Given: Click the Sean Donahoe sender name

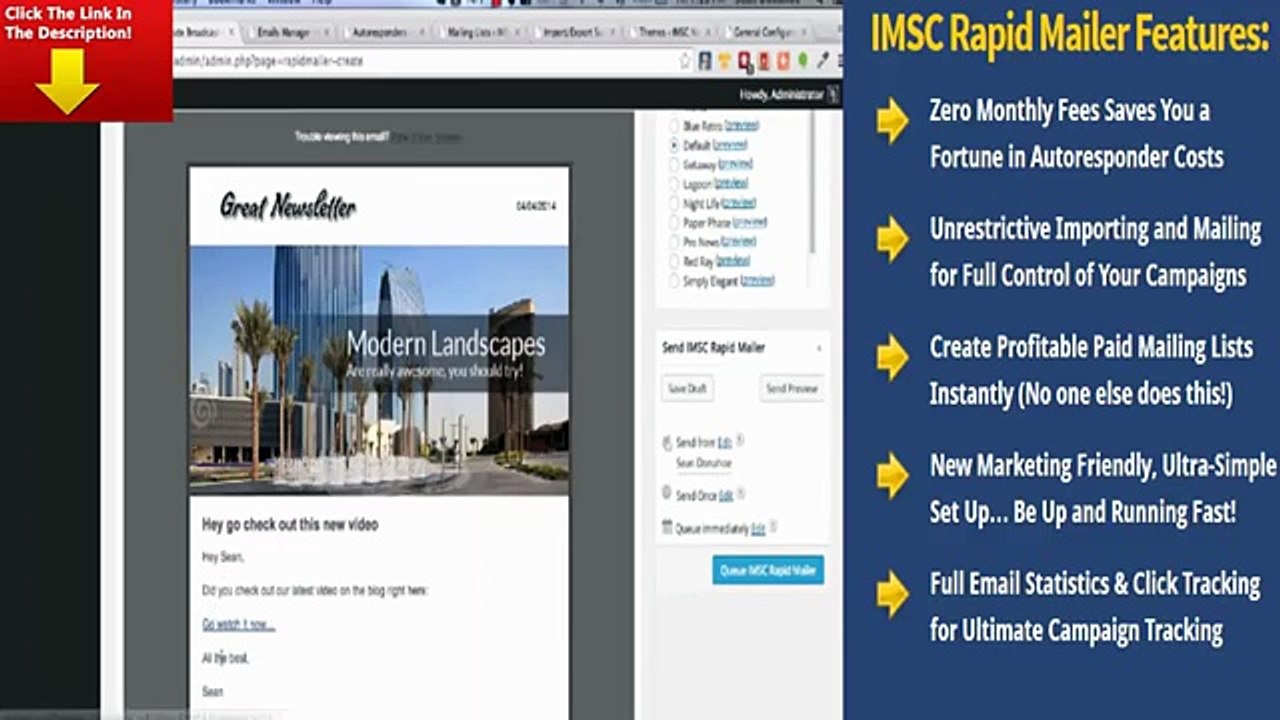Looking at the screenshot, I should 704,463.
